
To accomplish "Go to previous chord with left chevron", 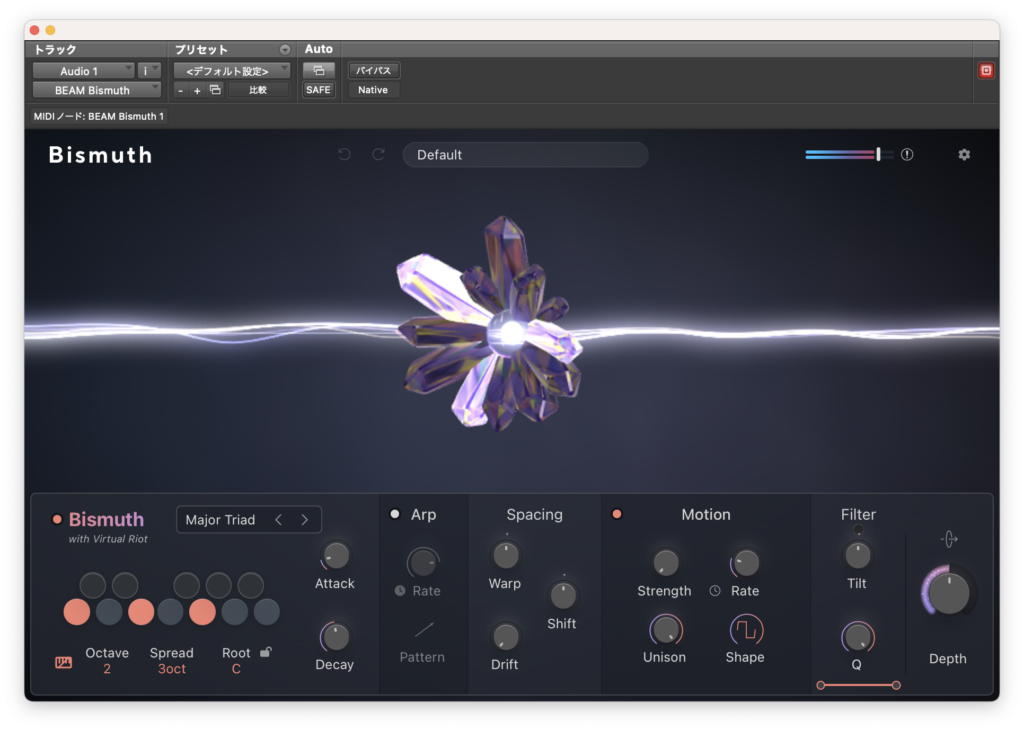I will (279, 520).
